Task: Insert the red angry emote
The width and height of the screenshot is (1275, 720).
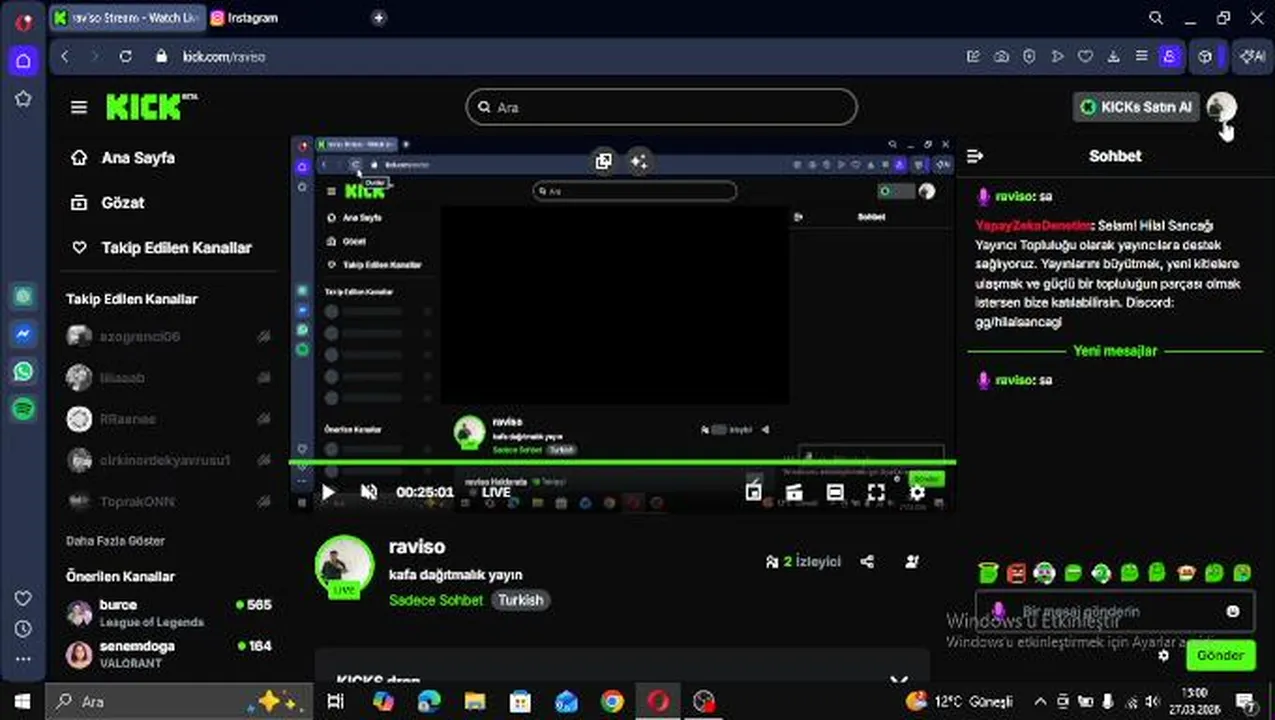Action: (x=1016, y=573)
